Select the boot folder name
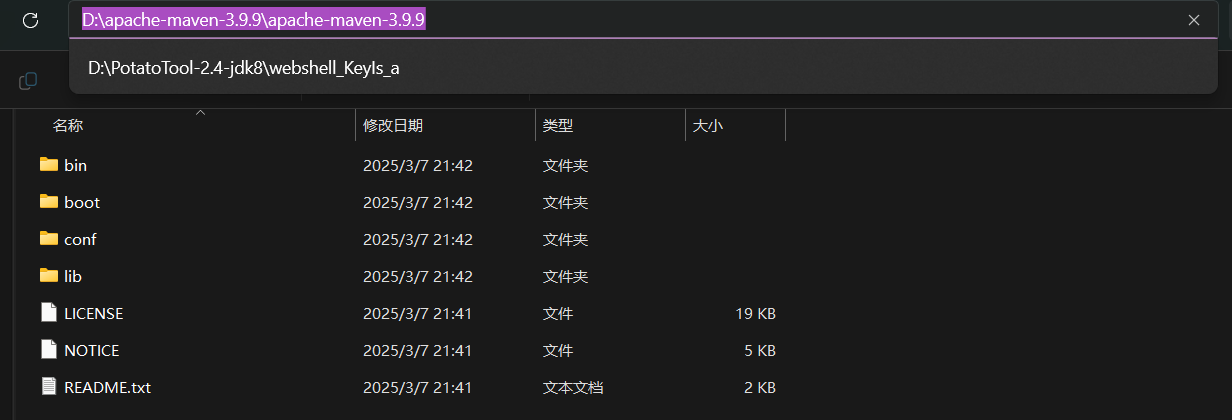The image size is (1232, 420). 82,202
